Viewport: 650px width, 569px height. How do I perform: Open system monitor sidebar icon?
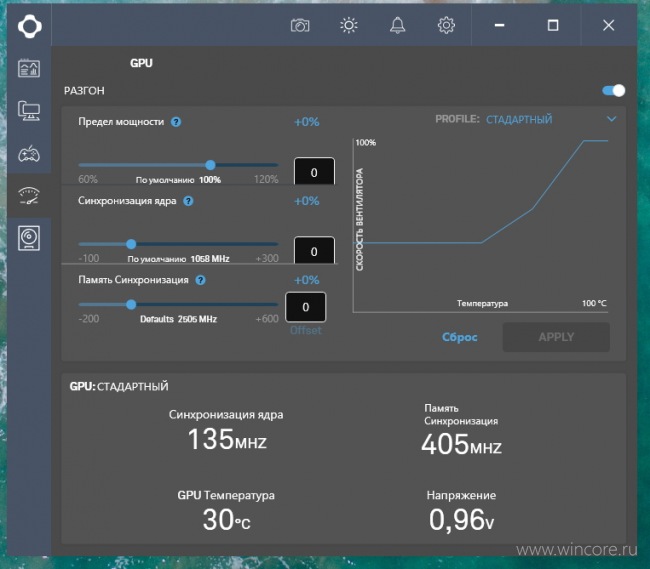[x=29, y=111]
